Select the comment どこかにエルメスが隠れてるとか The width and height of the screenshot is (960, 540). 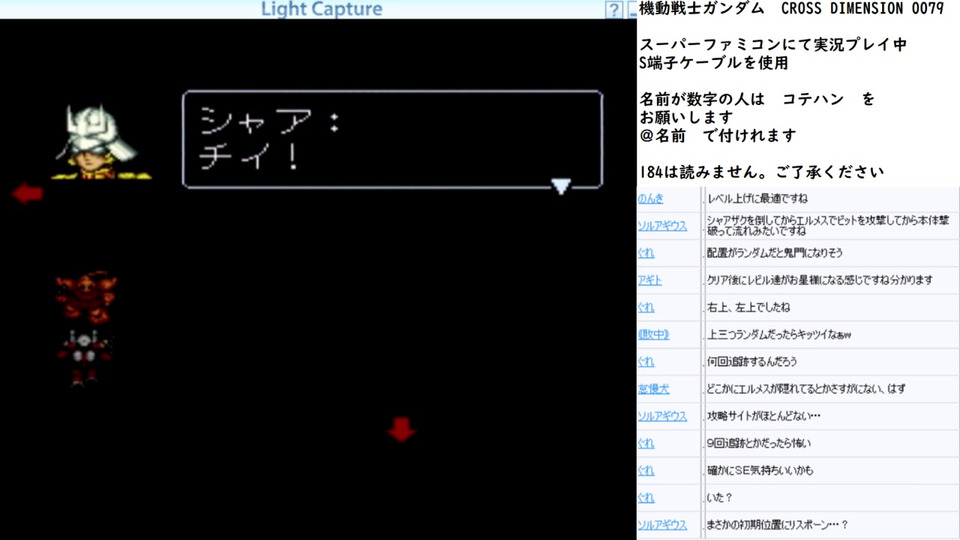pyautogui.click(x=806, y=389)
